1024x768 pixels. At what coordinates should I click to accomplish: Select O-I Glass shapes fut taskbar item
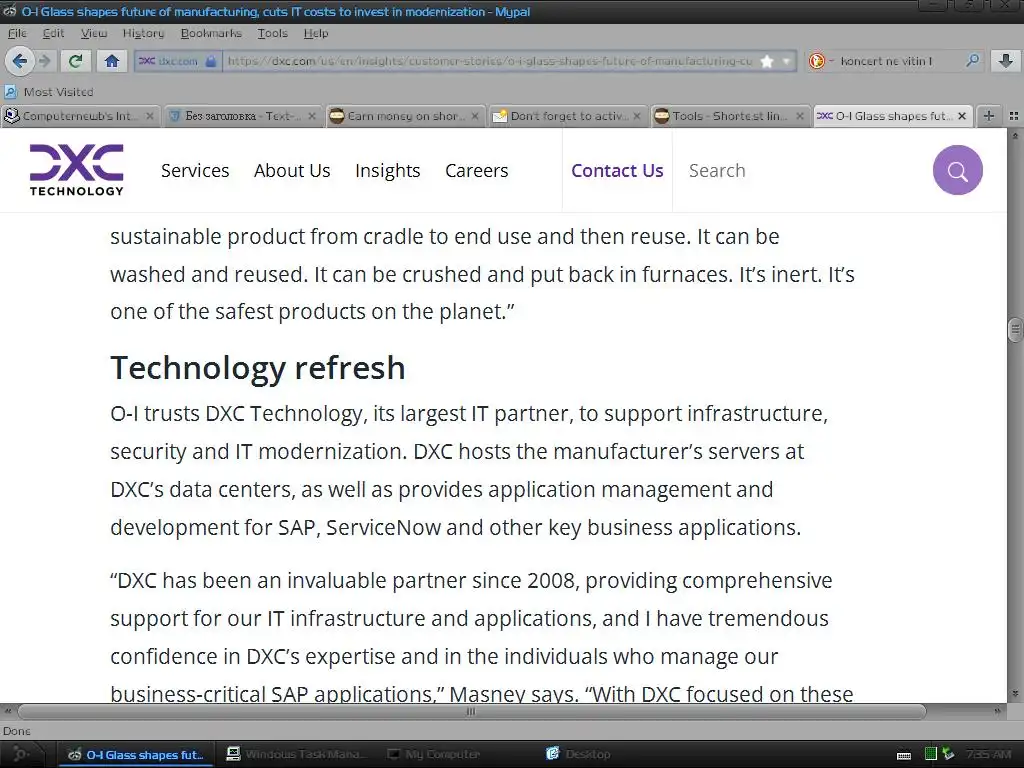(136, 755)
